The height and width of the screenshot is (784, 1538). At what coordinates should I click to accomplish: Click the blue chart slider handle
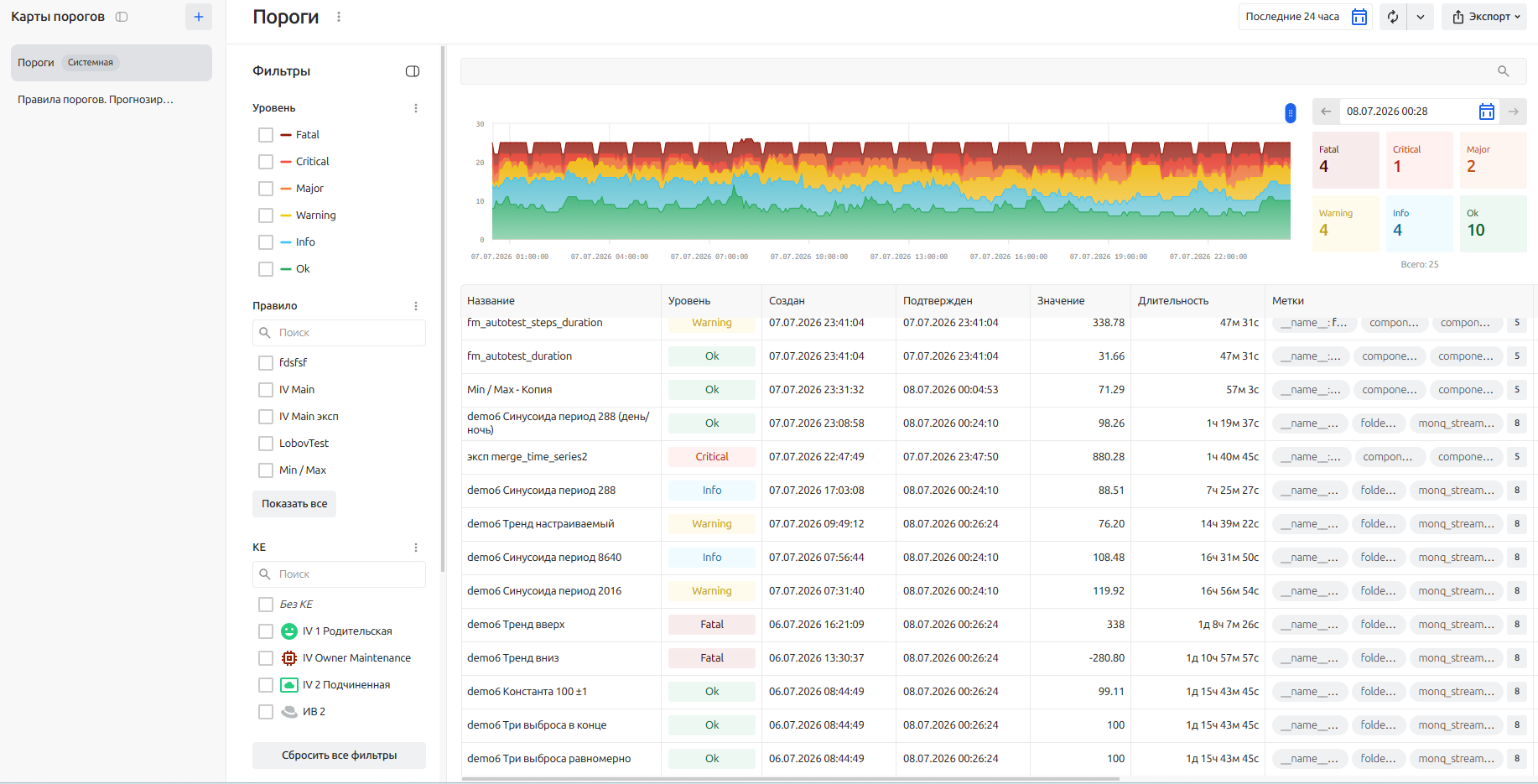(1291, 112)
